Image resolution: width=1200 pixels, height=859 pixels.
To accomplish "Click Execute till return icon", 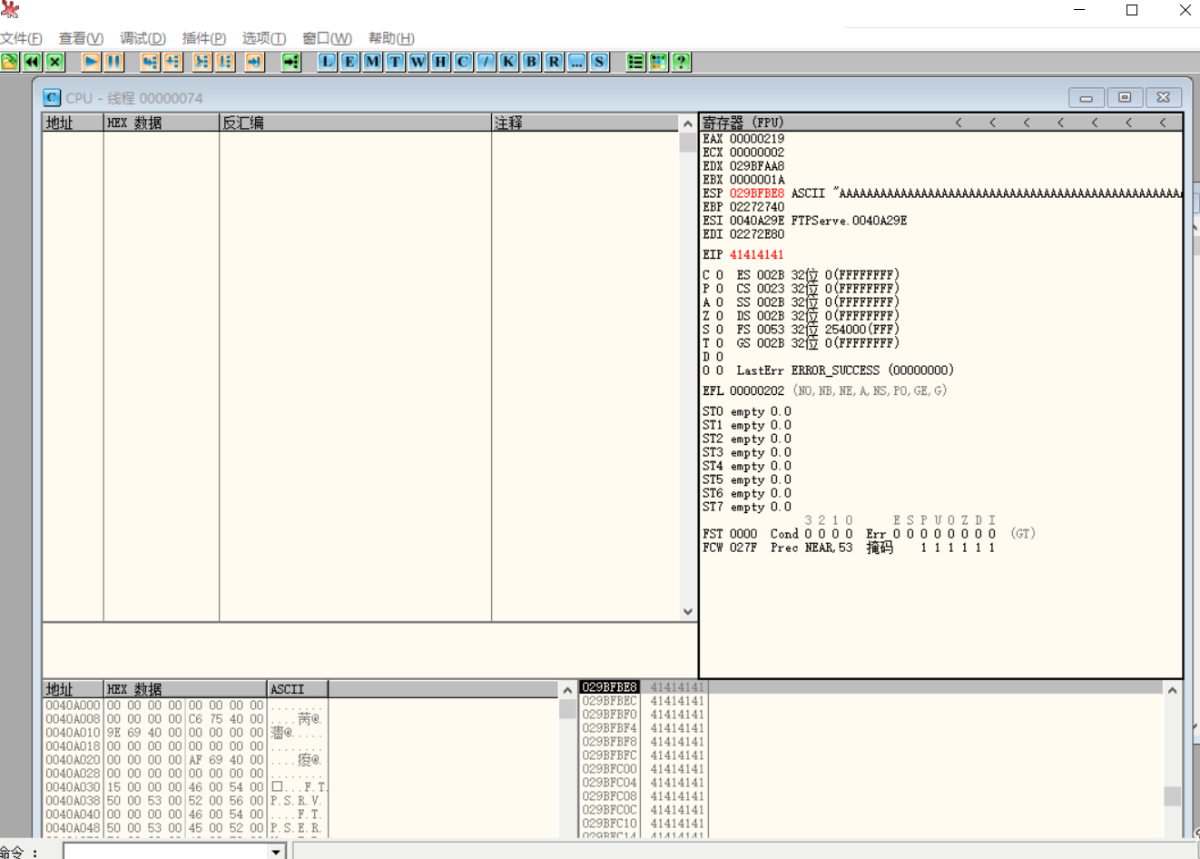I will pyautogui.click(x=254, y=62).
